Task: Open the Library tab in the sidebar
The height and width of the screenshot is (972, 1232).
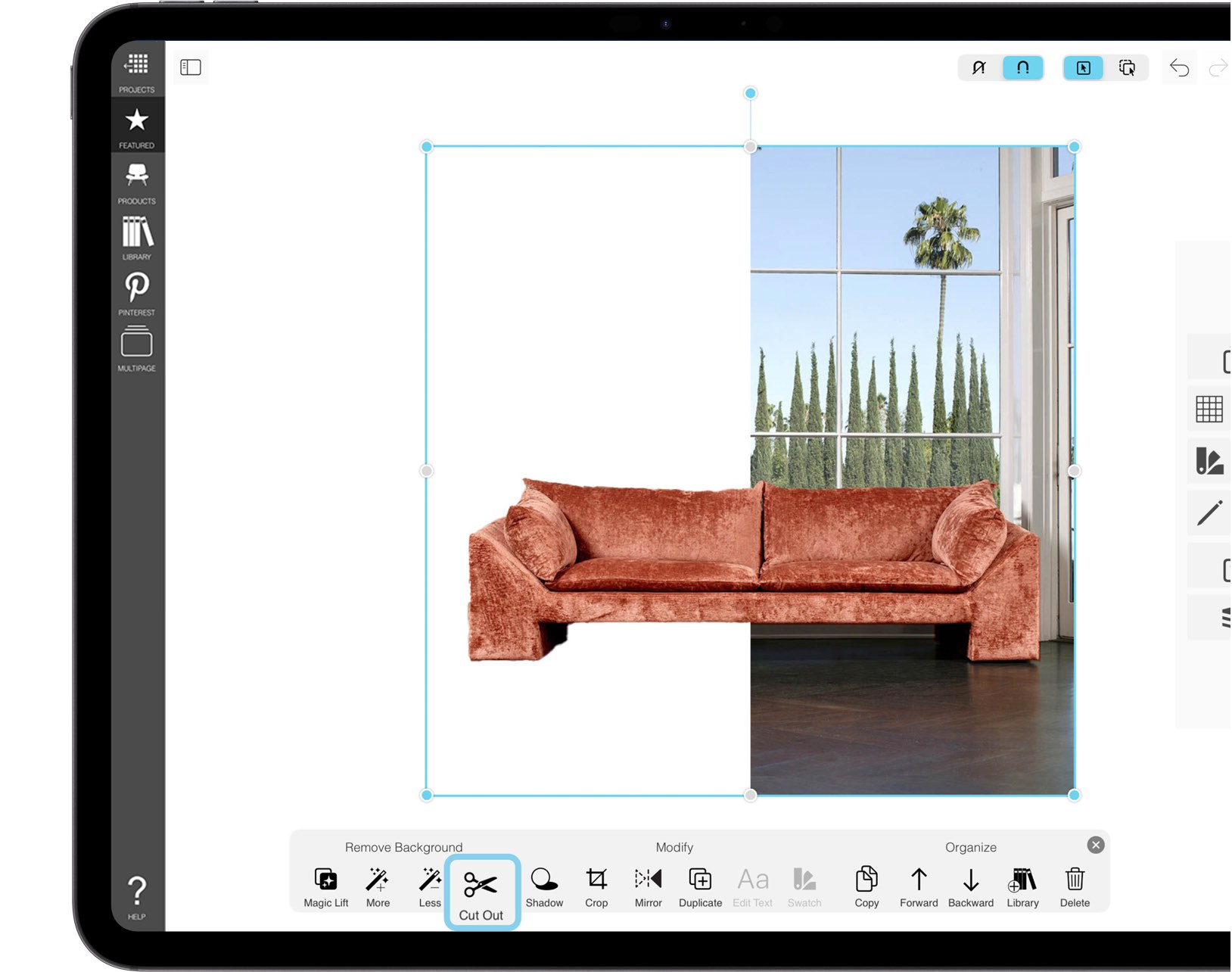Action: tap(137, 235)
